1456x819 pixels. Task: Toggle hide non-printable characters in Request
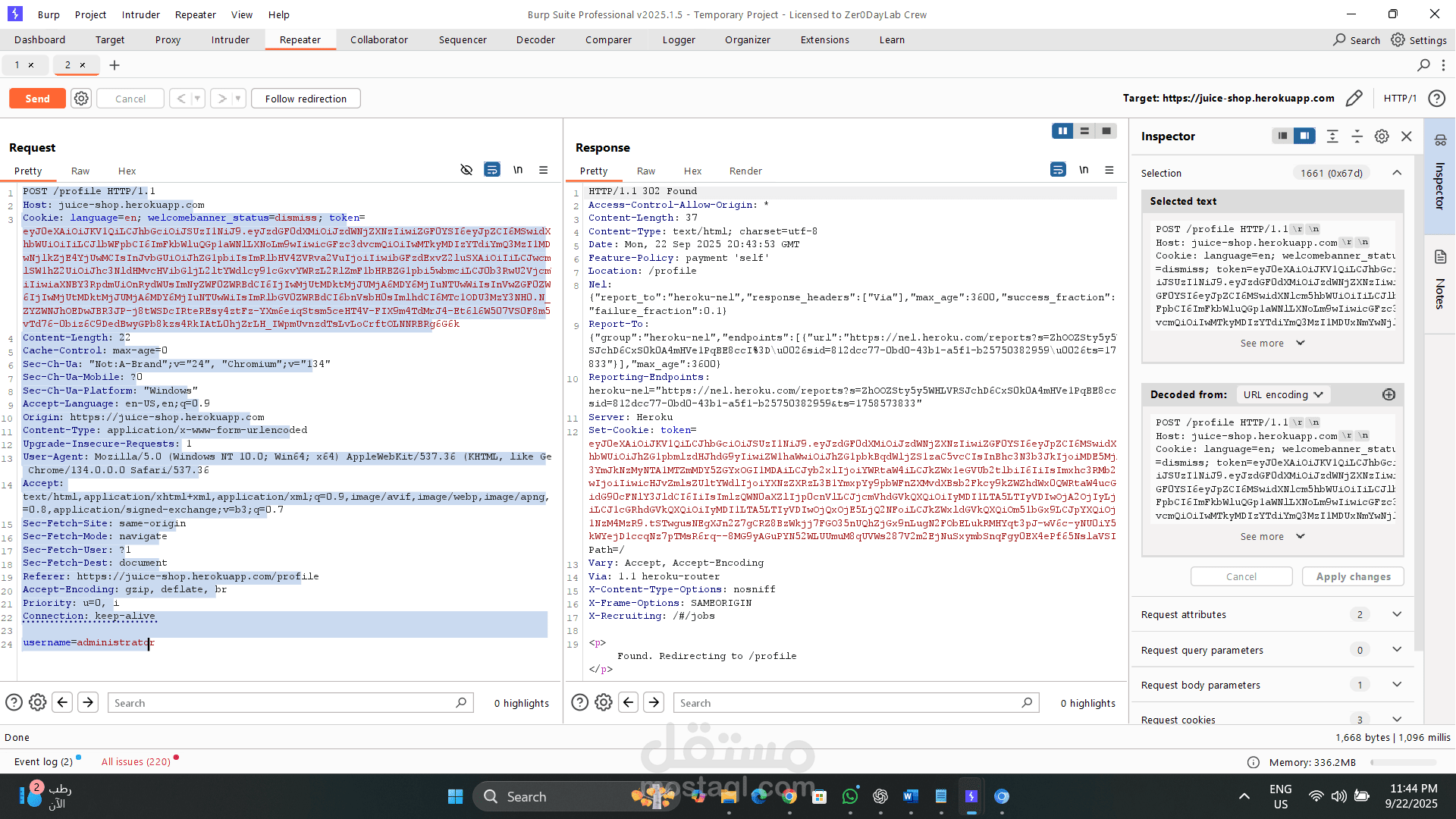466,170
